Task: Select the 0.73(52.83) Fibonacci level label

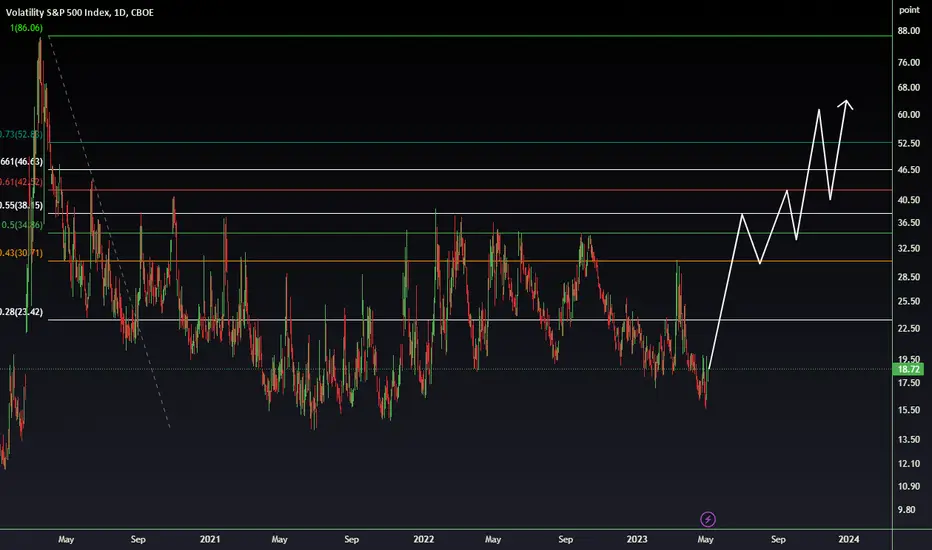Action: pos(21,134)
